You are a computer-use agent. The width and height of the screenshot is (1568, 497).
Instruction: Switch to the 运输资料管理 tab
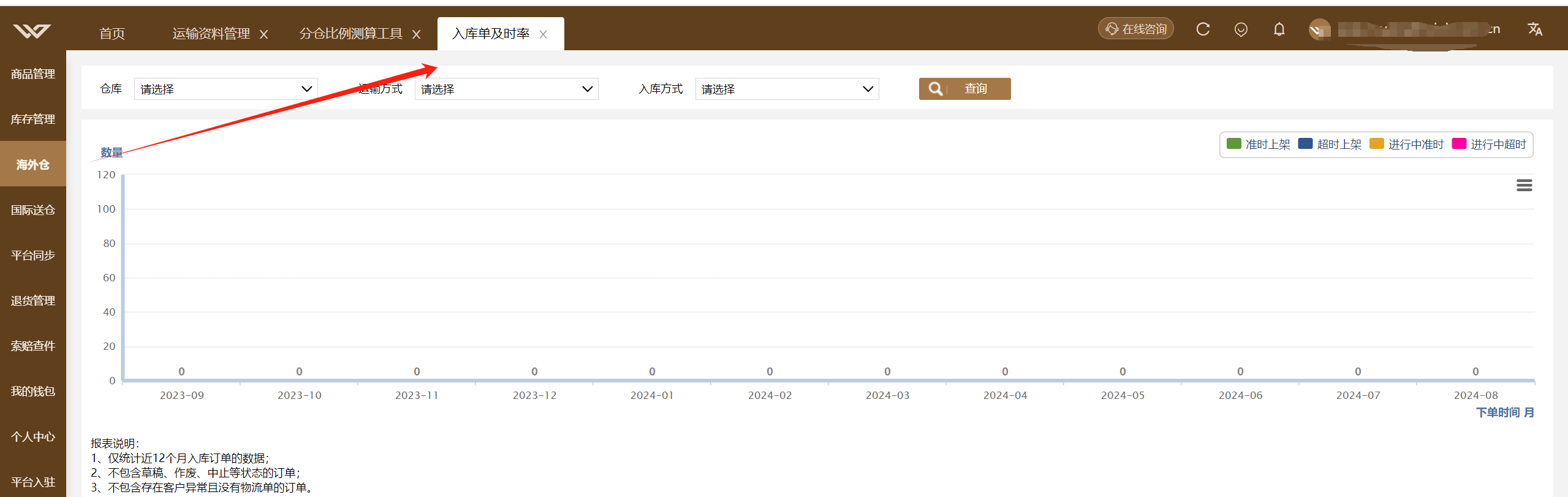click(x=211, y=34)
